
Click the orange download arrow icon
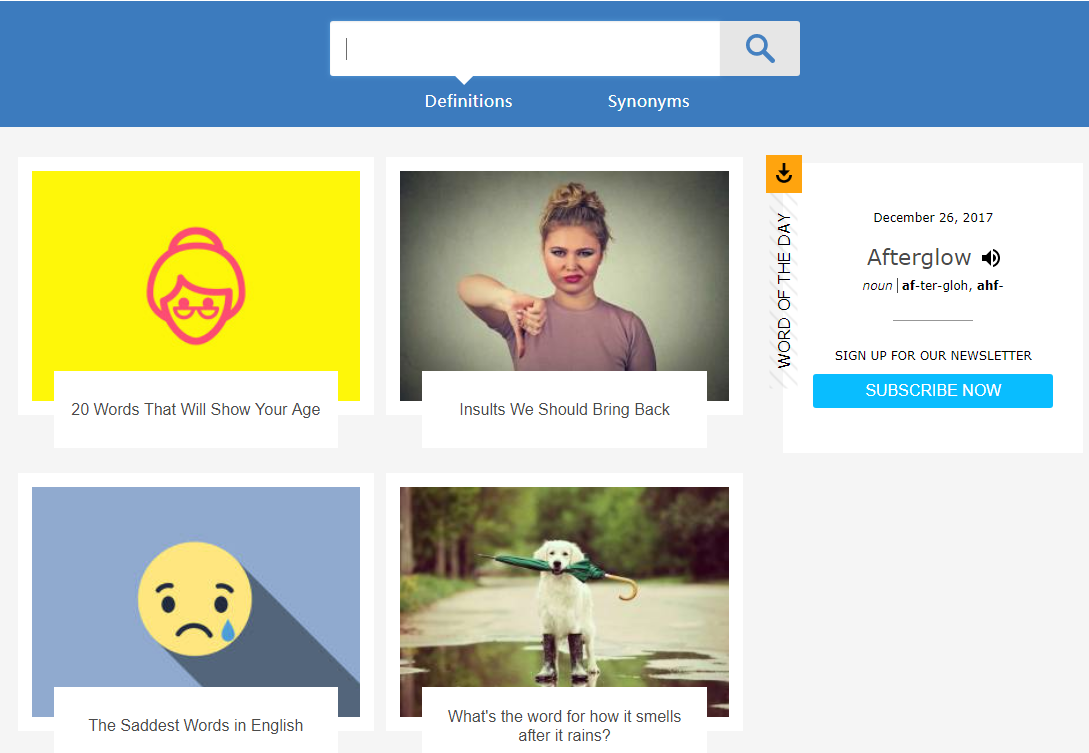pyautogui.click(x=784, y=174)
